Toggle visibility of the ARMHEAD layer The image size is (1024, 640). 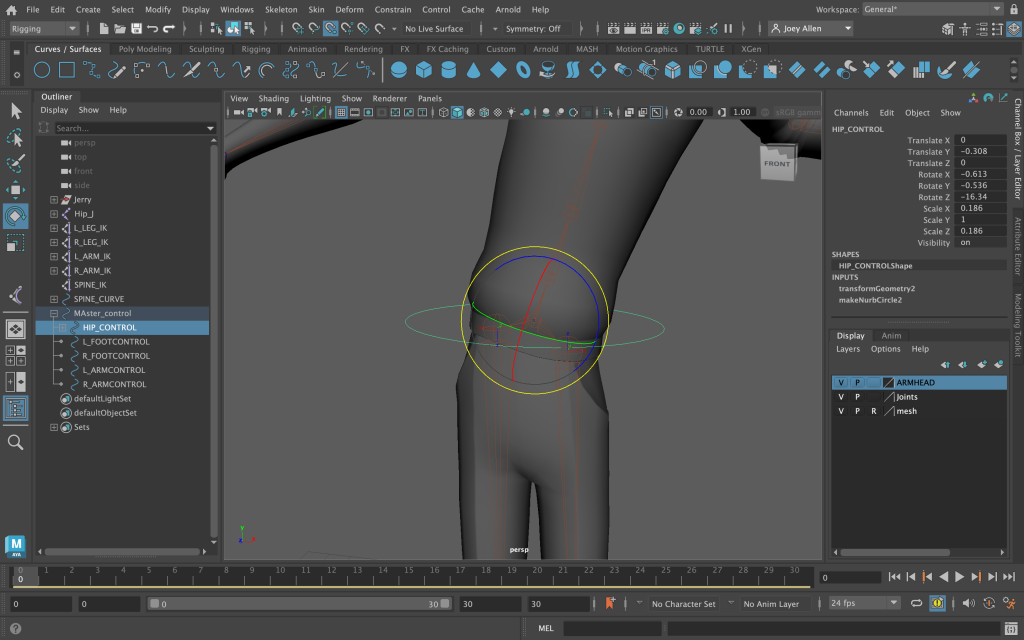(x=841, y=383)
